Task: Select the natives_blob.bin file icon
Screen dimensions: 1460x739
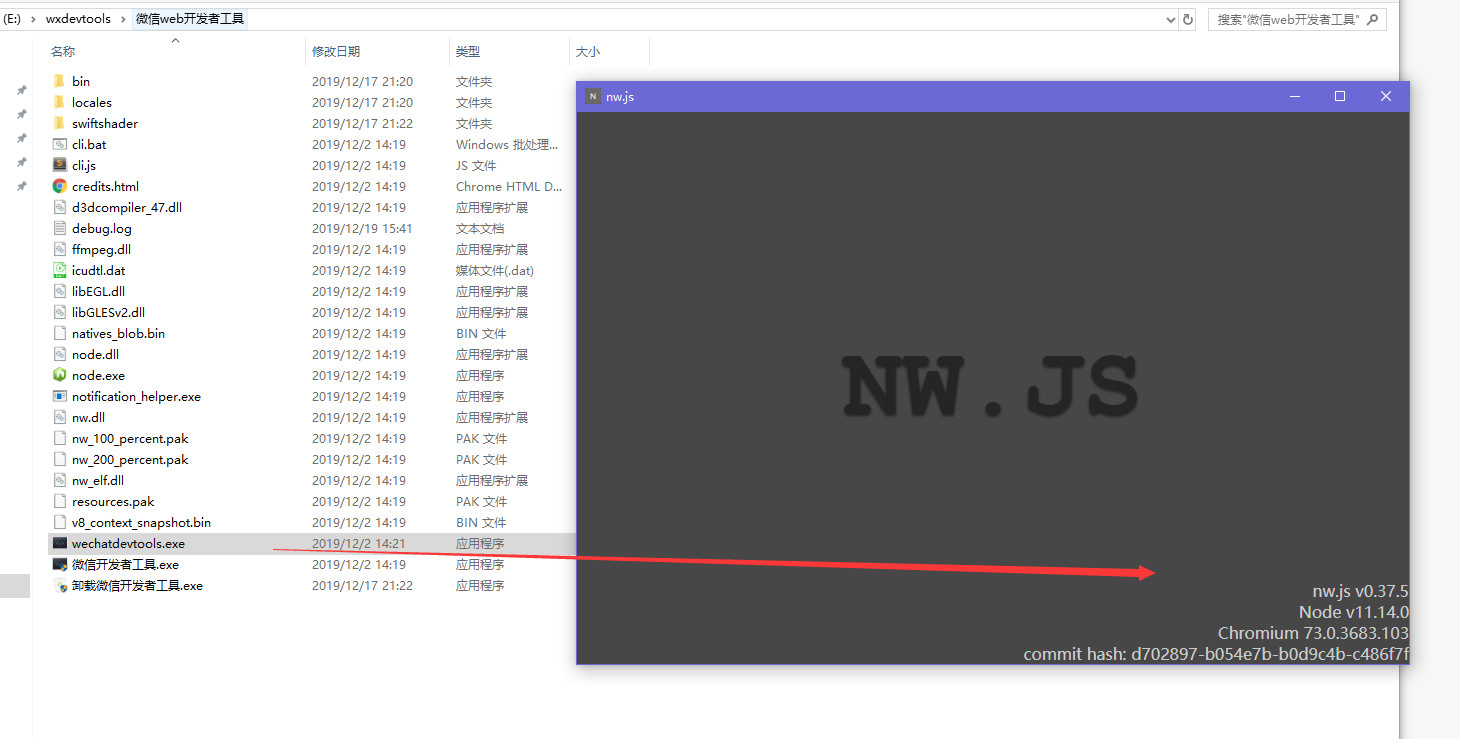Action: pyautogui.click(x=59, y=333)
